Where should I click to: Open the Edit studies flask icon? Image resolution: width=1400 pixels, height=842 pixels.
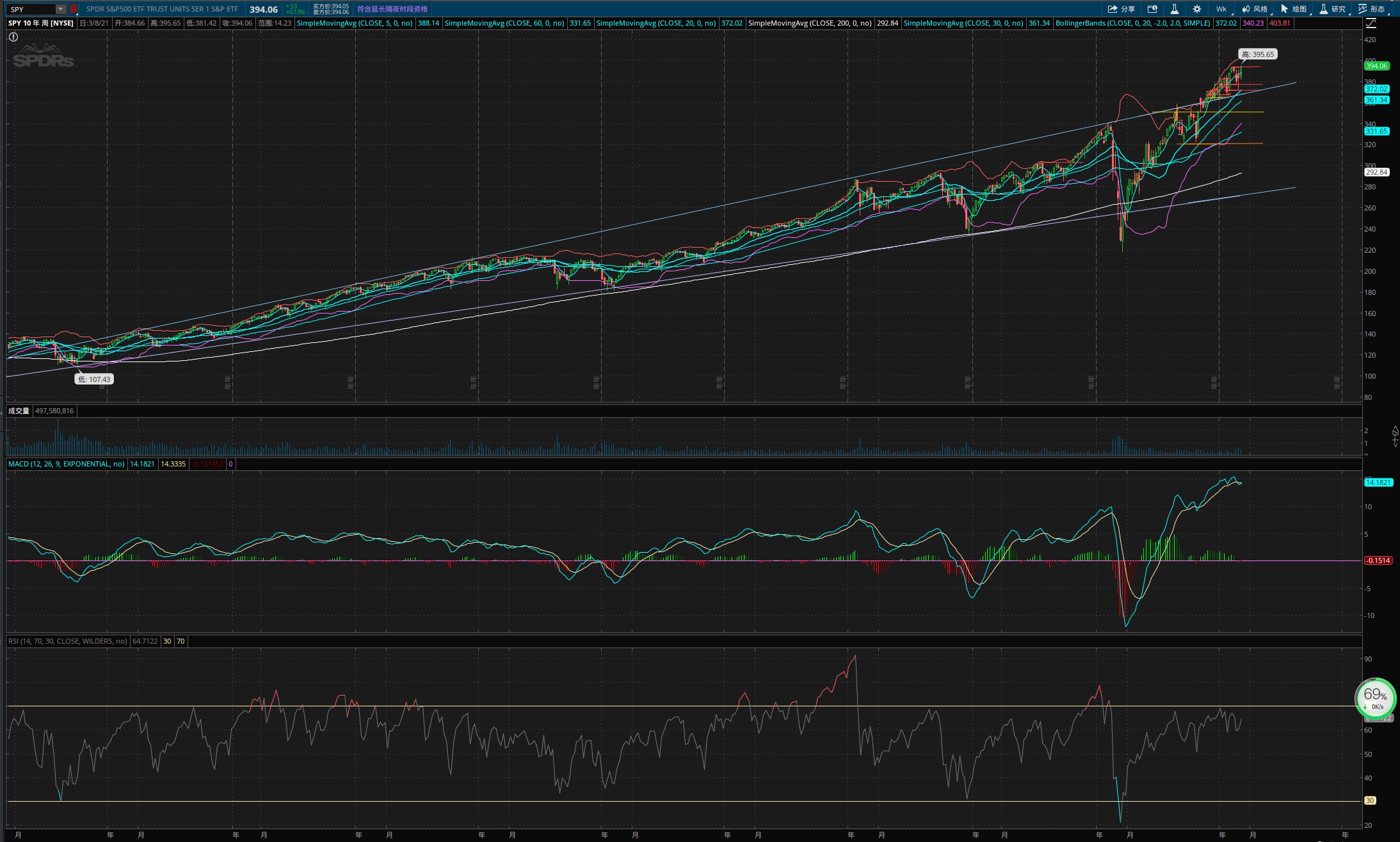(x=1175, y=9)
